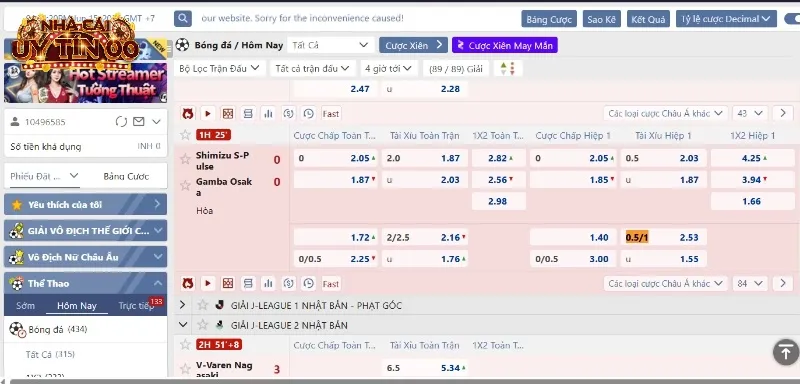Click the hot bear icon in the row with the 43 dropdown
Viewport: 800px width, 384px height.
point(188,113)
